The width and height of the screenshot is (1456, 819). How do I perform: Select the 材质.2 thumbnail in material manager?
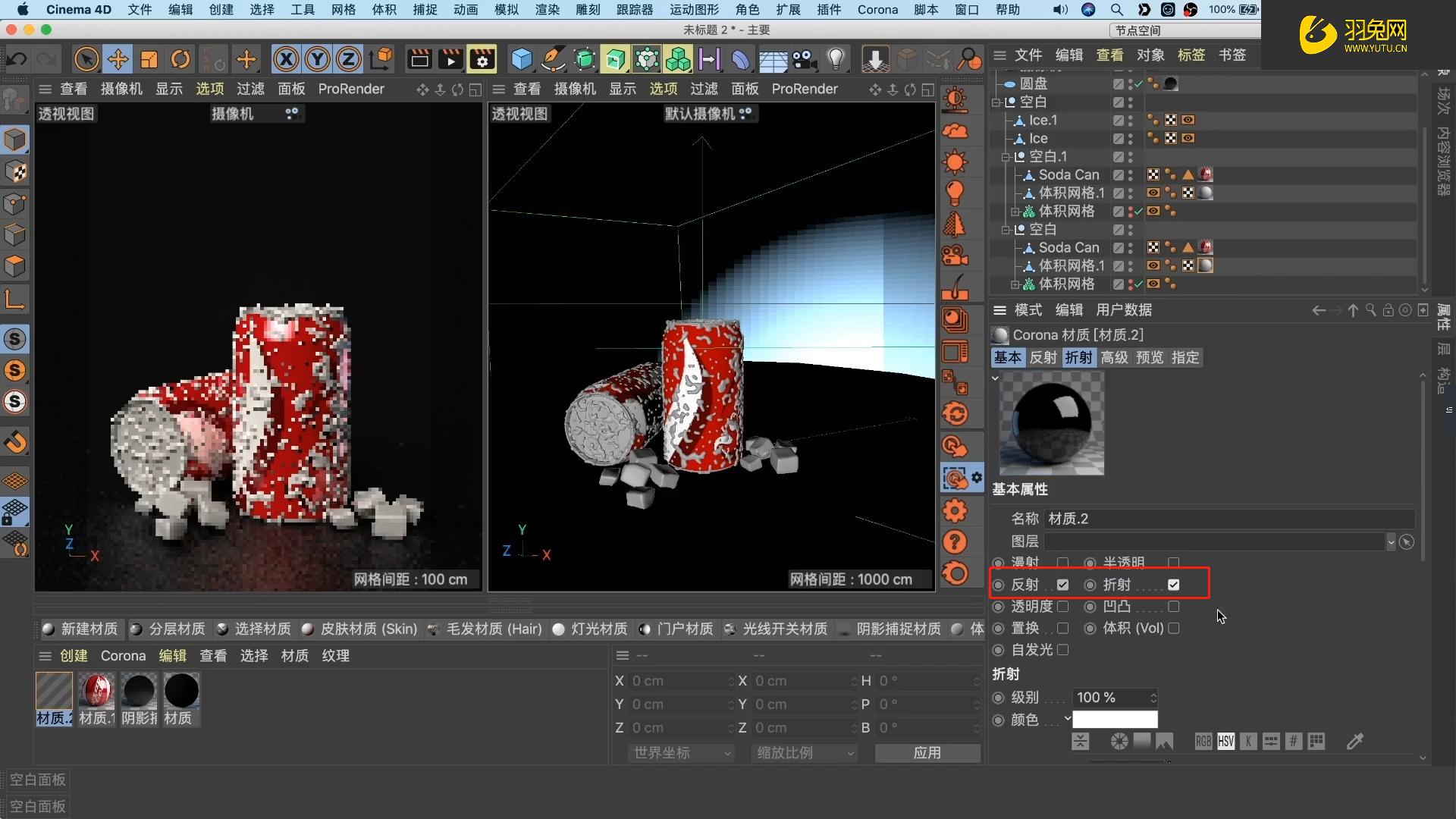(53, 690)
